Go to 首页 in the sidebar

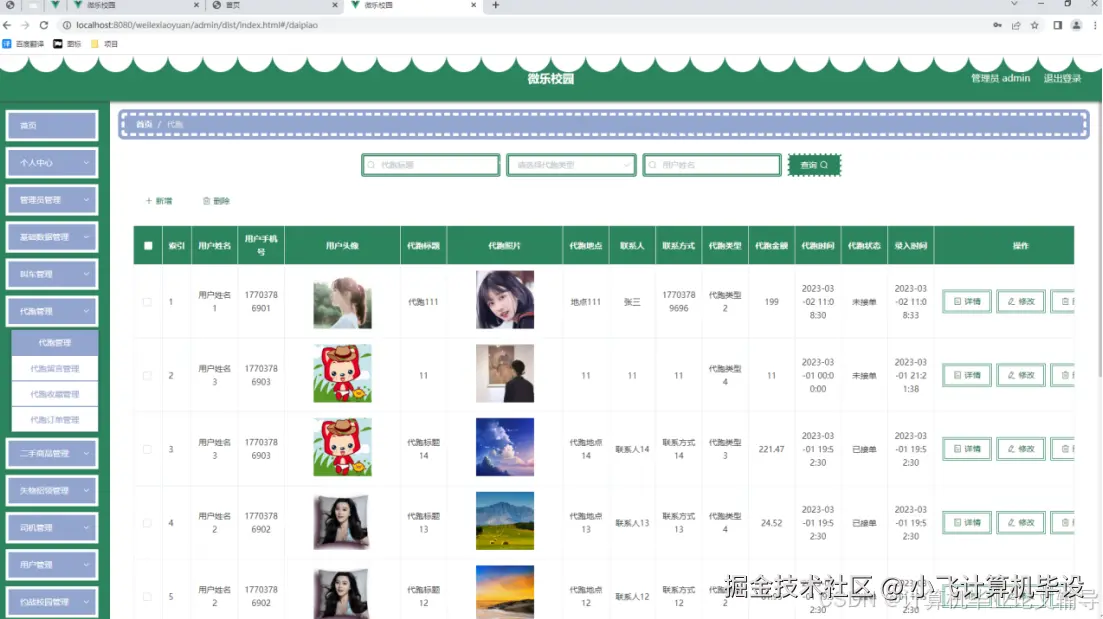52,125
